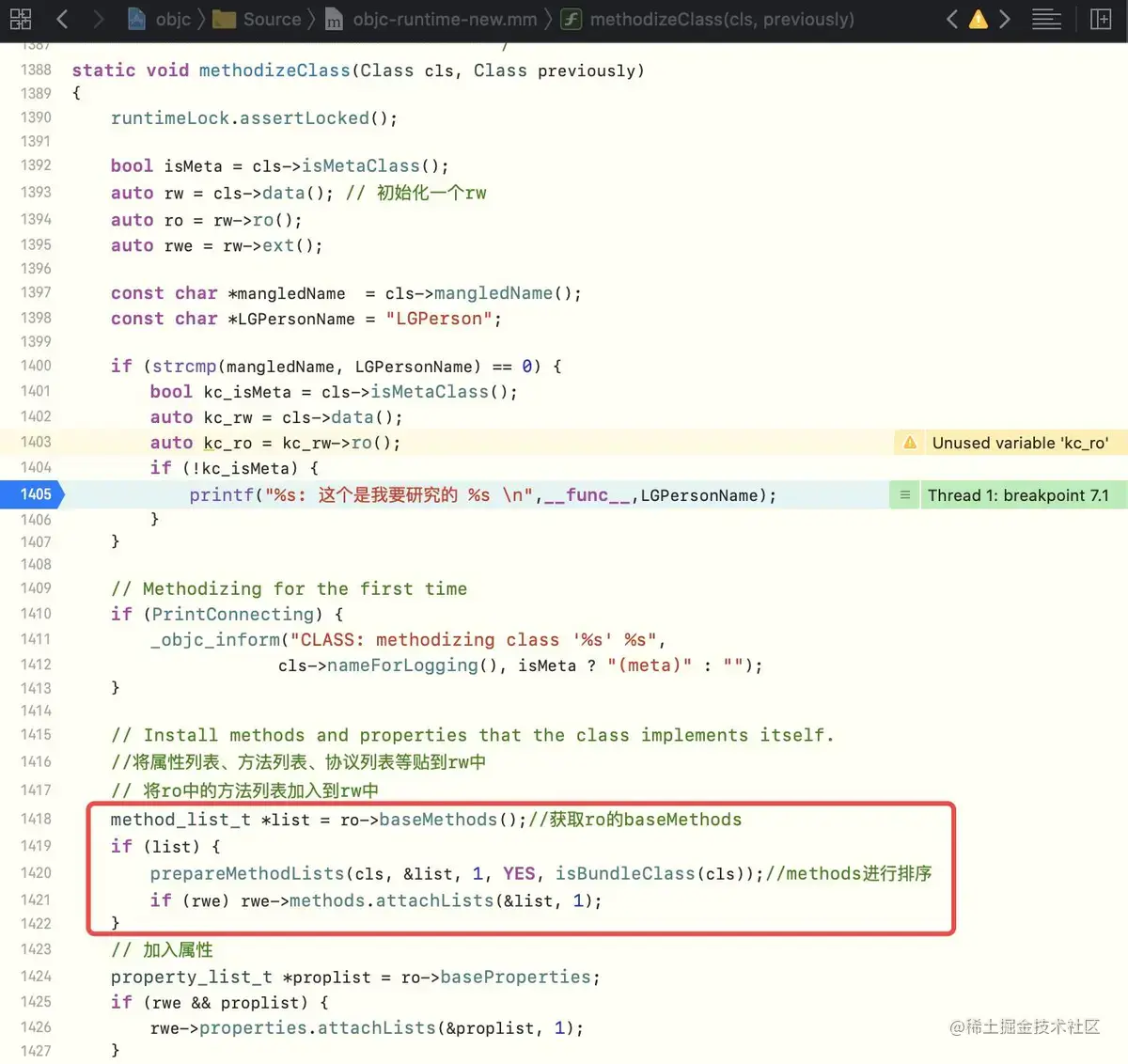The height and width of the screenshot is (1064, 1128).
Task: Click runtimeLock.assertLocked() call
Action: (254, 118)
